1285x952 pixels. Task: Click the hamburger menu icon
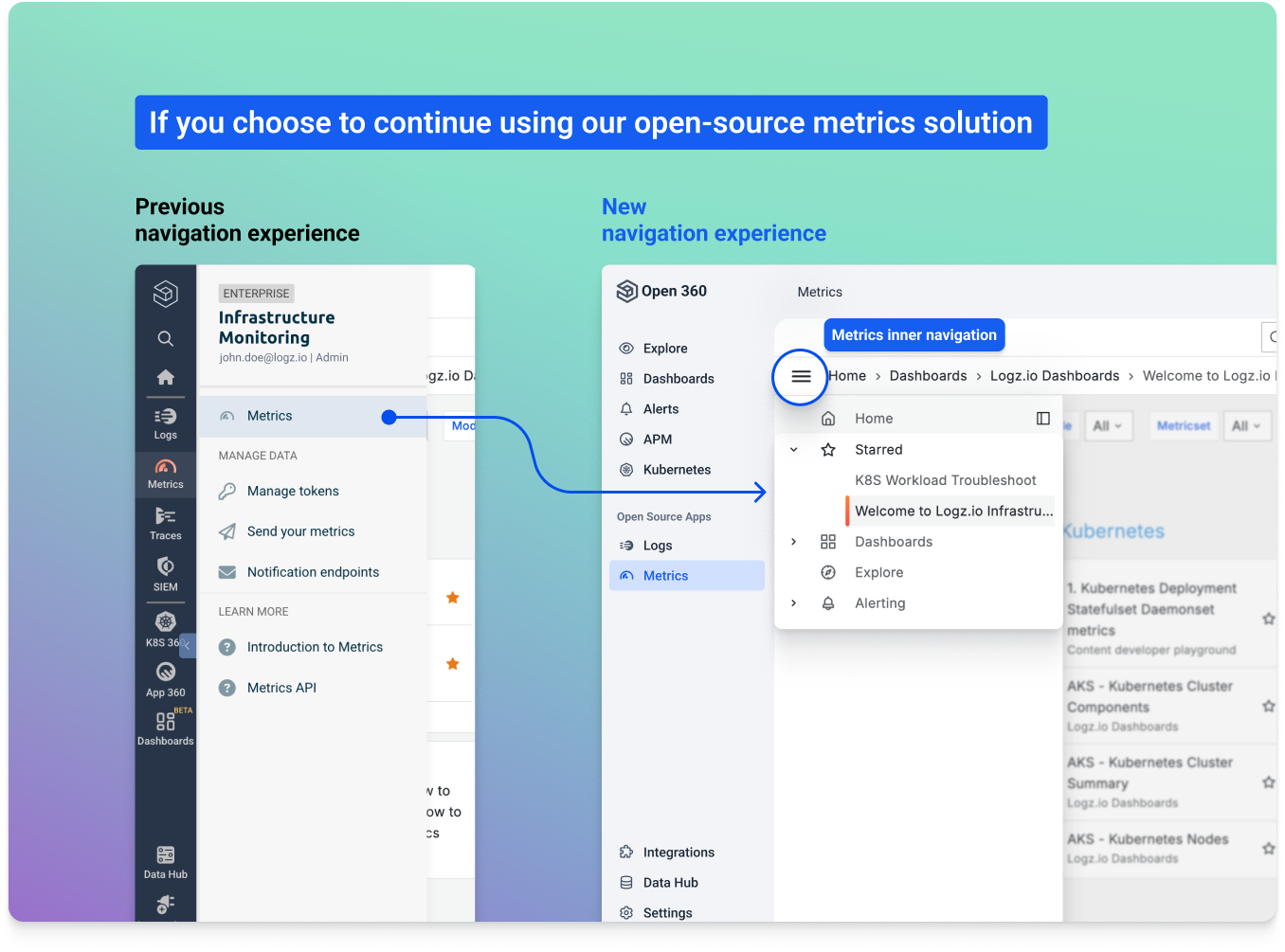(801, 377)
